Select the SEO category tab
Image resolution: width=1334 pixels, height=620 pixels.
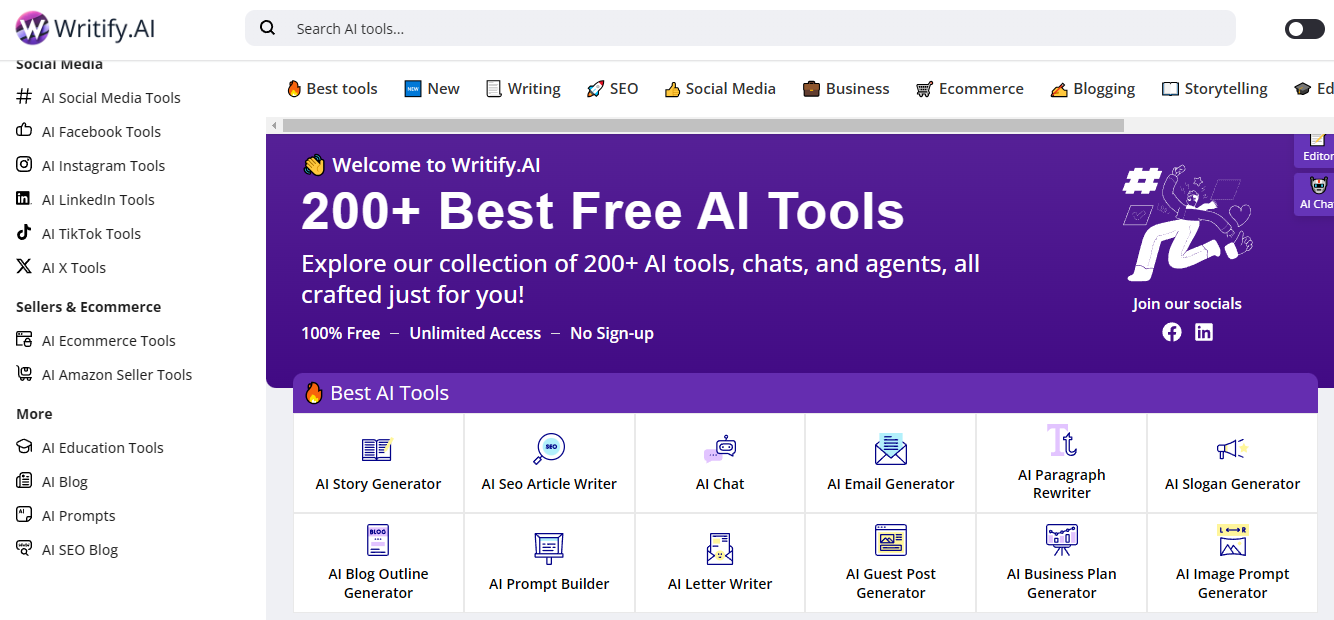(612, 89)
